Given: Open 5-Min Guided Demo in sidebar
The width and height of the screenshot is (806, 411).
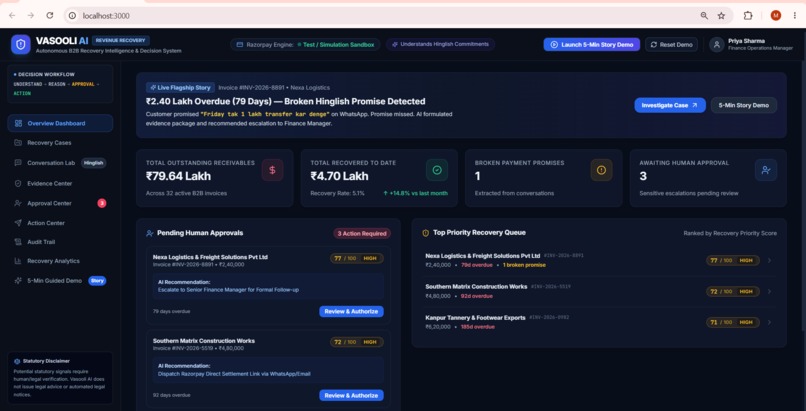Looking at the screenshot, I should (x=60, y=281).
